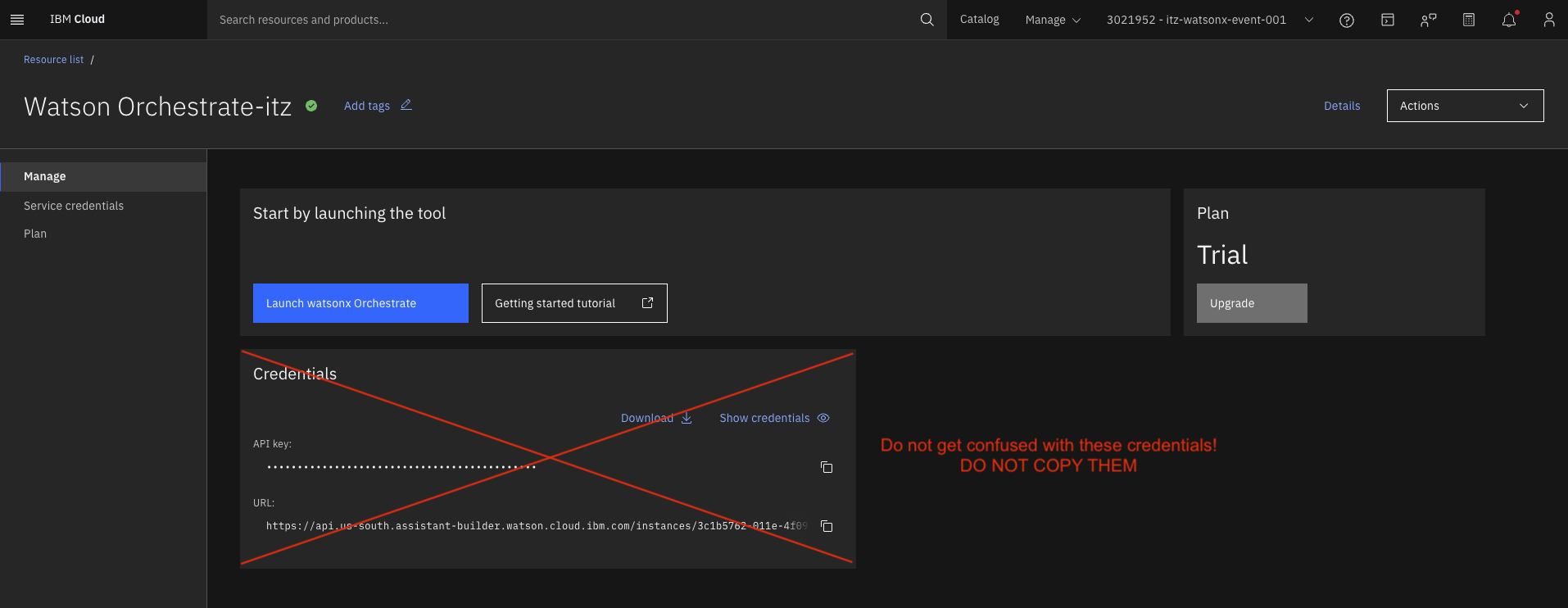Click the IBM Cloud logo text
Image resolution: width=1568 pixels, height=608 pixels.
77,20
